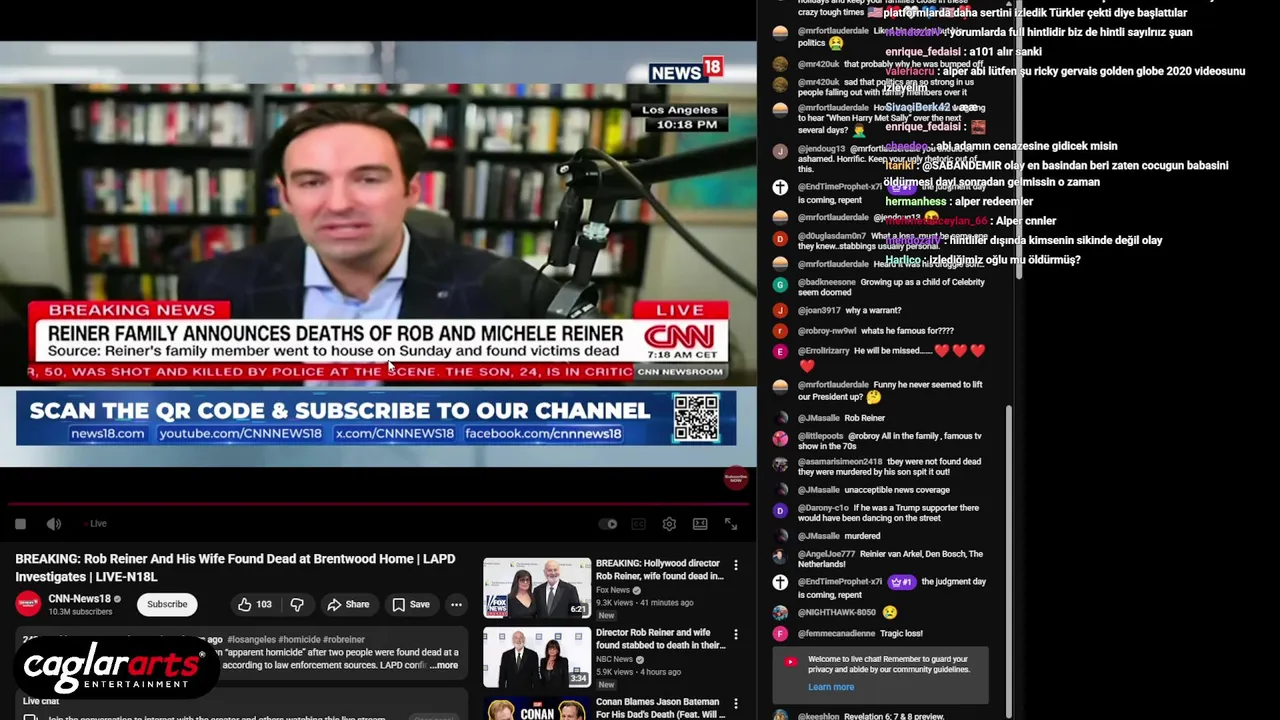
Task: Open options menu for the Fox News video
Action: pyautogui.click(x=736, y=565)
